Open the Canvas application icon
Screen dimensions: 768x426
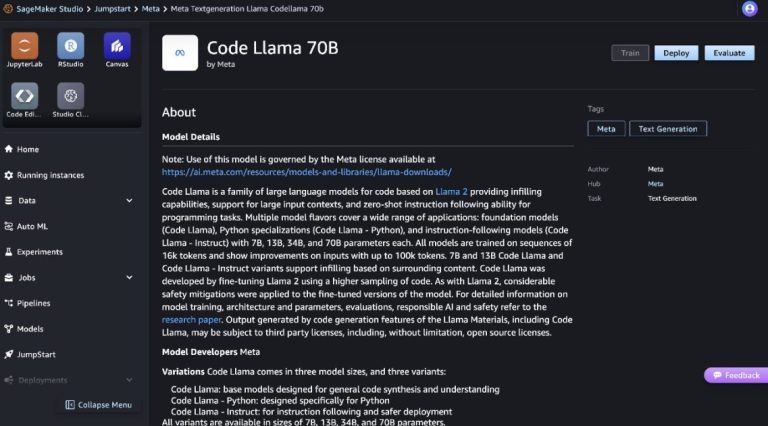pos(117,45)
